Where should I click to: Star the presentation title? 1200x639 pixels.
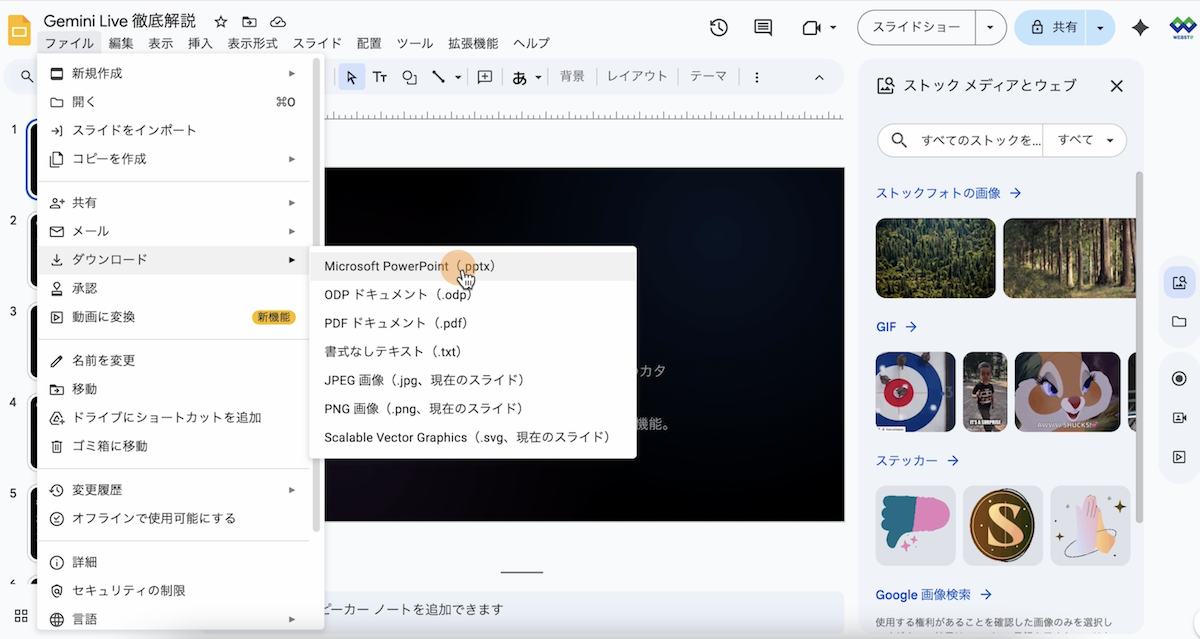(221, 22)
